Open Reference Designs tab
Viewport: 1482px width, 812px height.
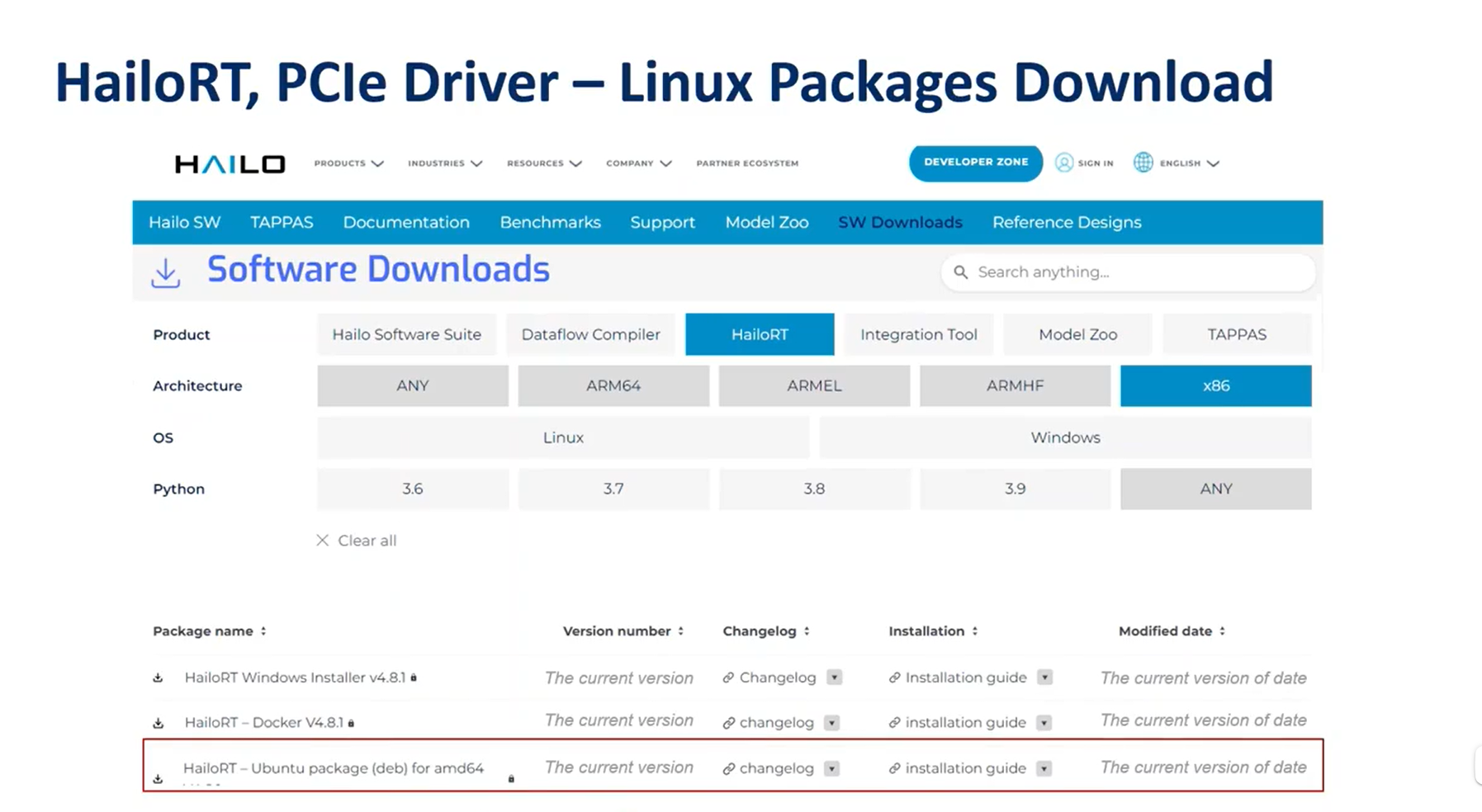point(1067,222)
